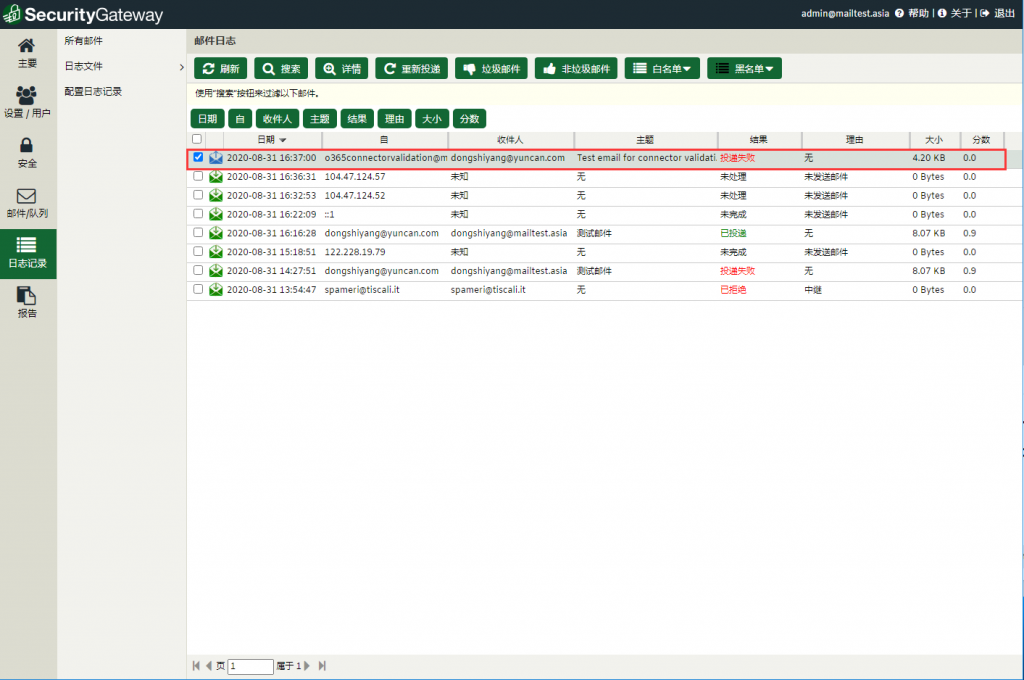The image size is (1024, 680).
Task: Open the 黑名单 dropdown
Action: [x=744, y=69]
